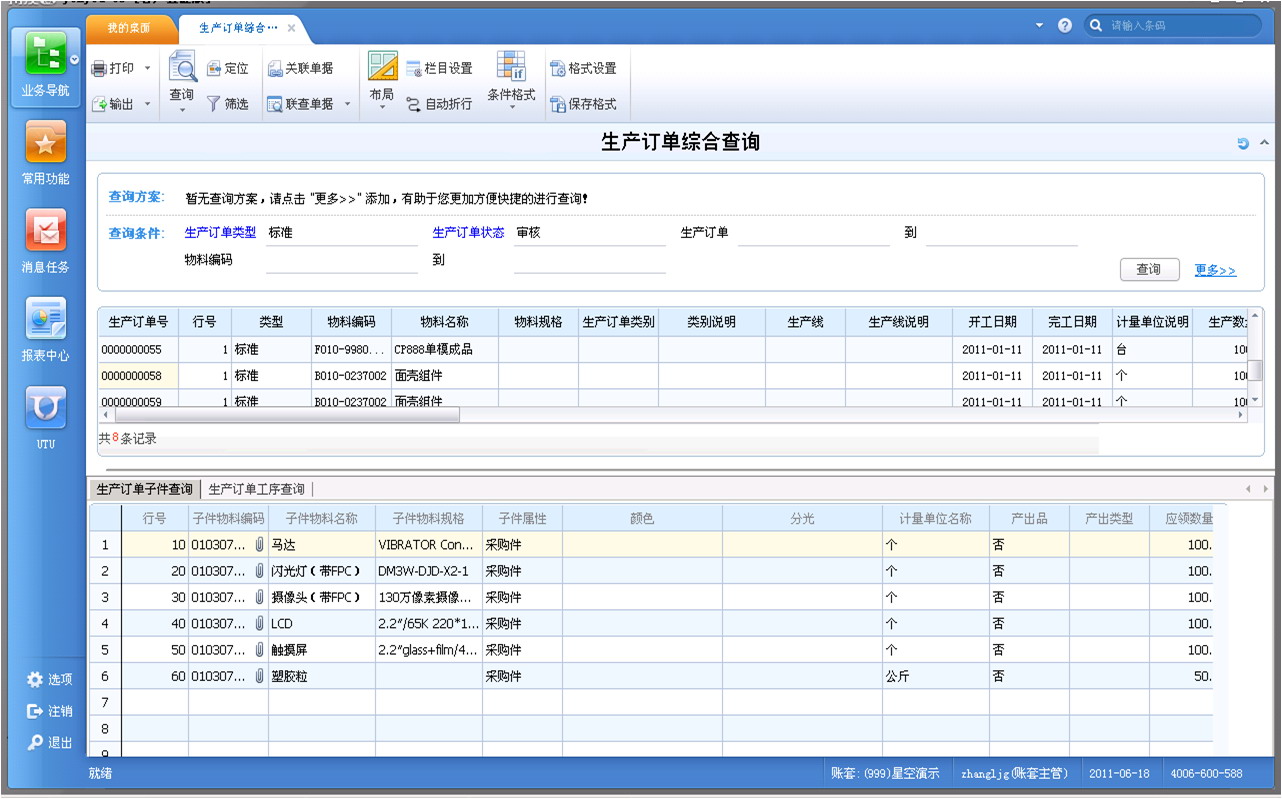This screenshot has width=1282, height=799.
Task: Expand the 联查单据 dropdown arrow
Action: point(348,104)
